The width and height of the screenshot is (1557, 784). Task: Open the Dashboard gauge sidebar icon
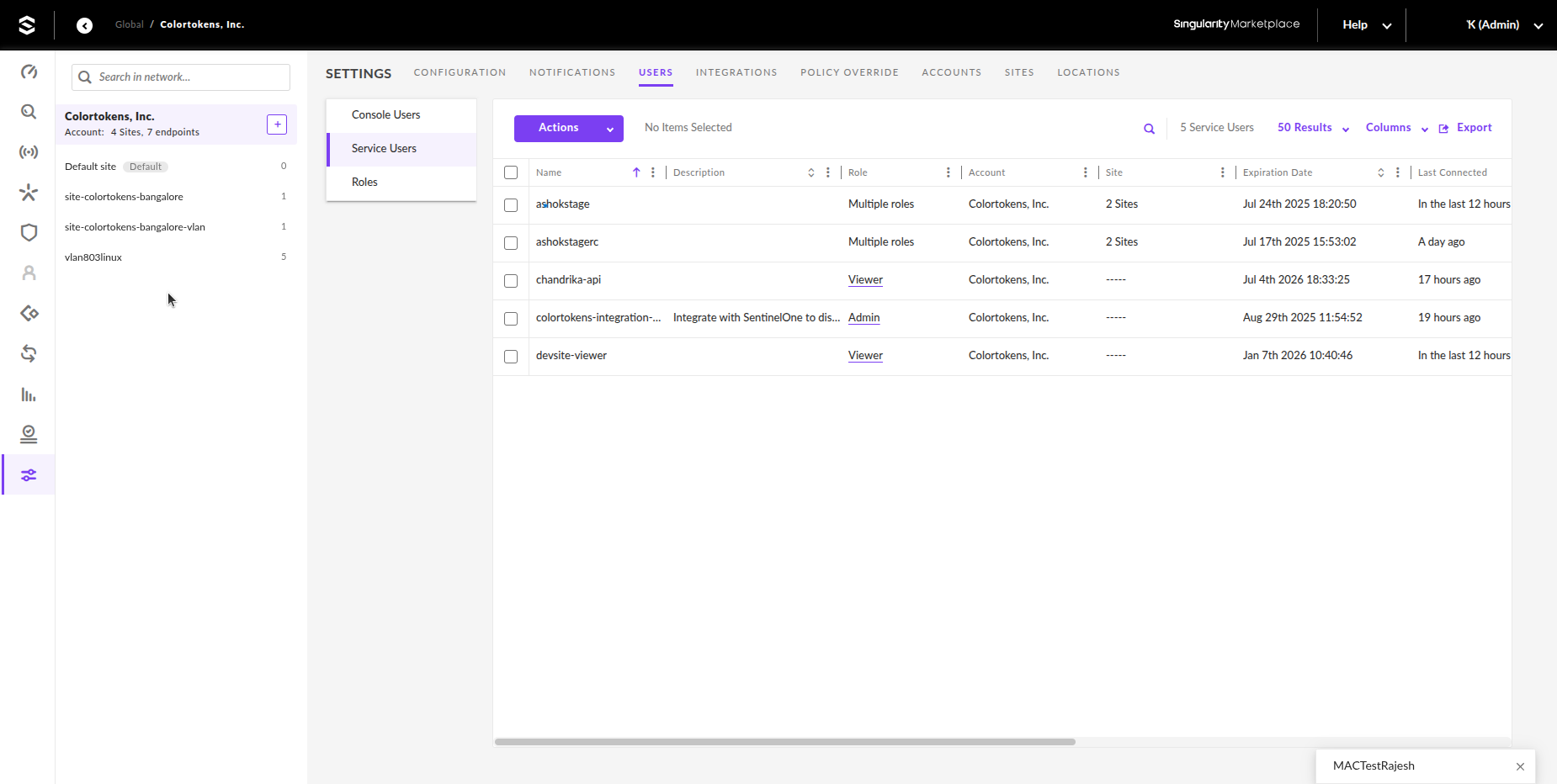(29, 72)
